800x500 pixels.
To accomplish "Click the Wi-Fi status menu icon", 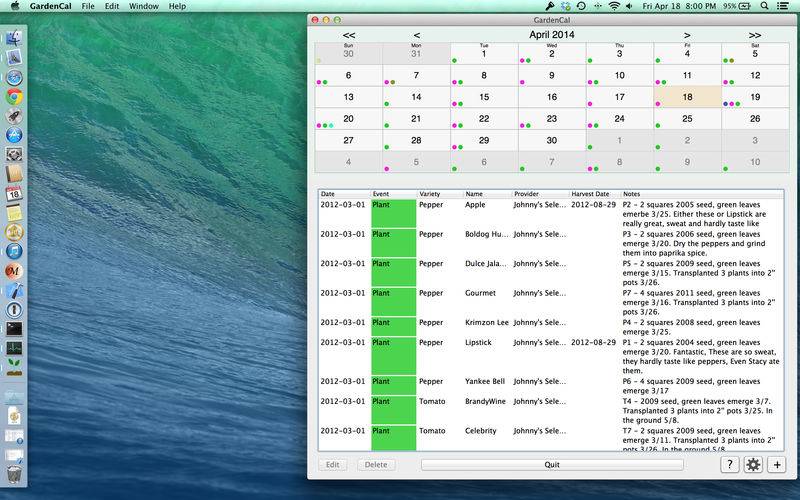I will [x=614, y=6].
